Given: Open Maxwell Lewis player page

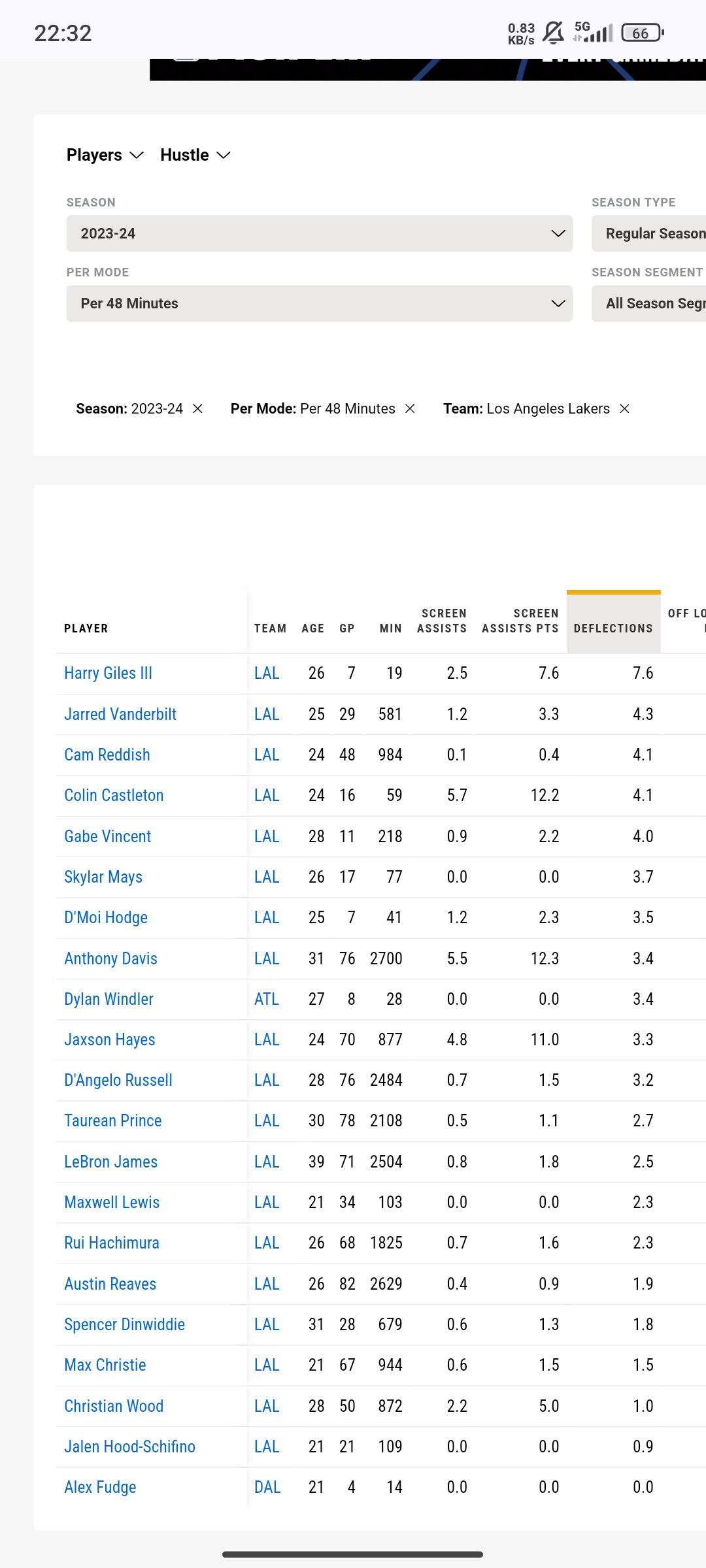Looking at the screenshot, I should pos(112,1202).
